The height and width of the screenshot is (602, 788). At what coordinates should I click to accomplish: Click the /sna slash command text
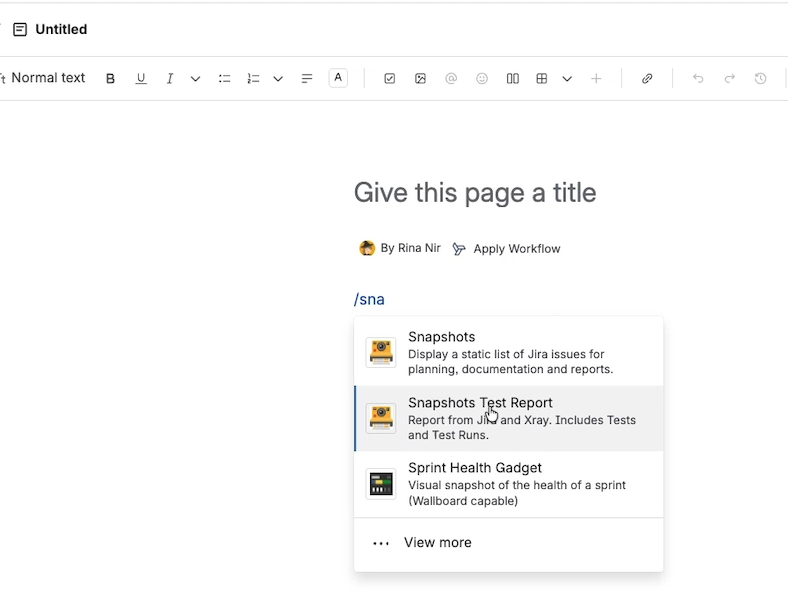[369, 299]
